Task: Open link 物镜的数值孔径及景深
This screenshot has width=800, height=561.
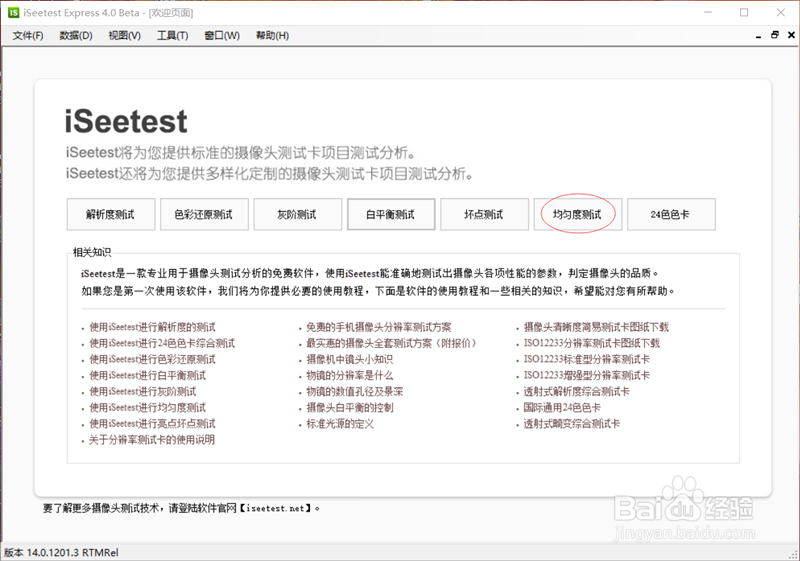Action: (x=355, y=391)
